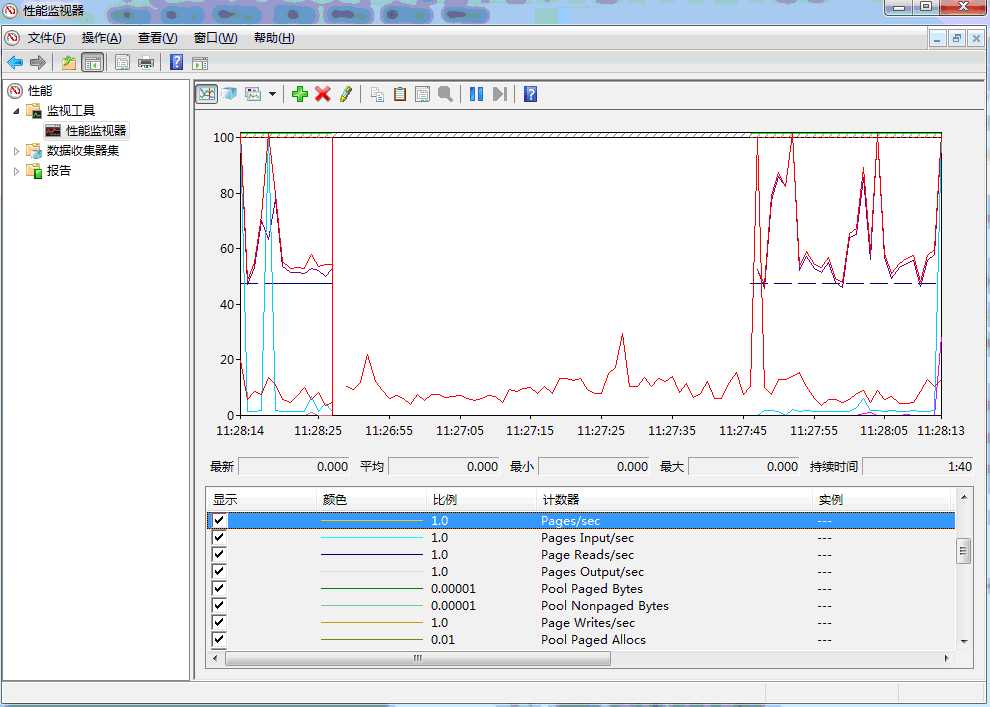
Task: View current activity graph icon
Action: (206, 95)
